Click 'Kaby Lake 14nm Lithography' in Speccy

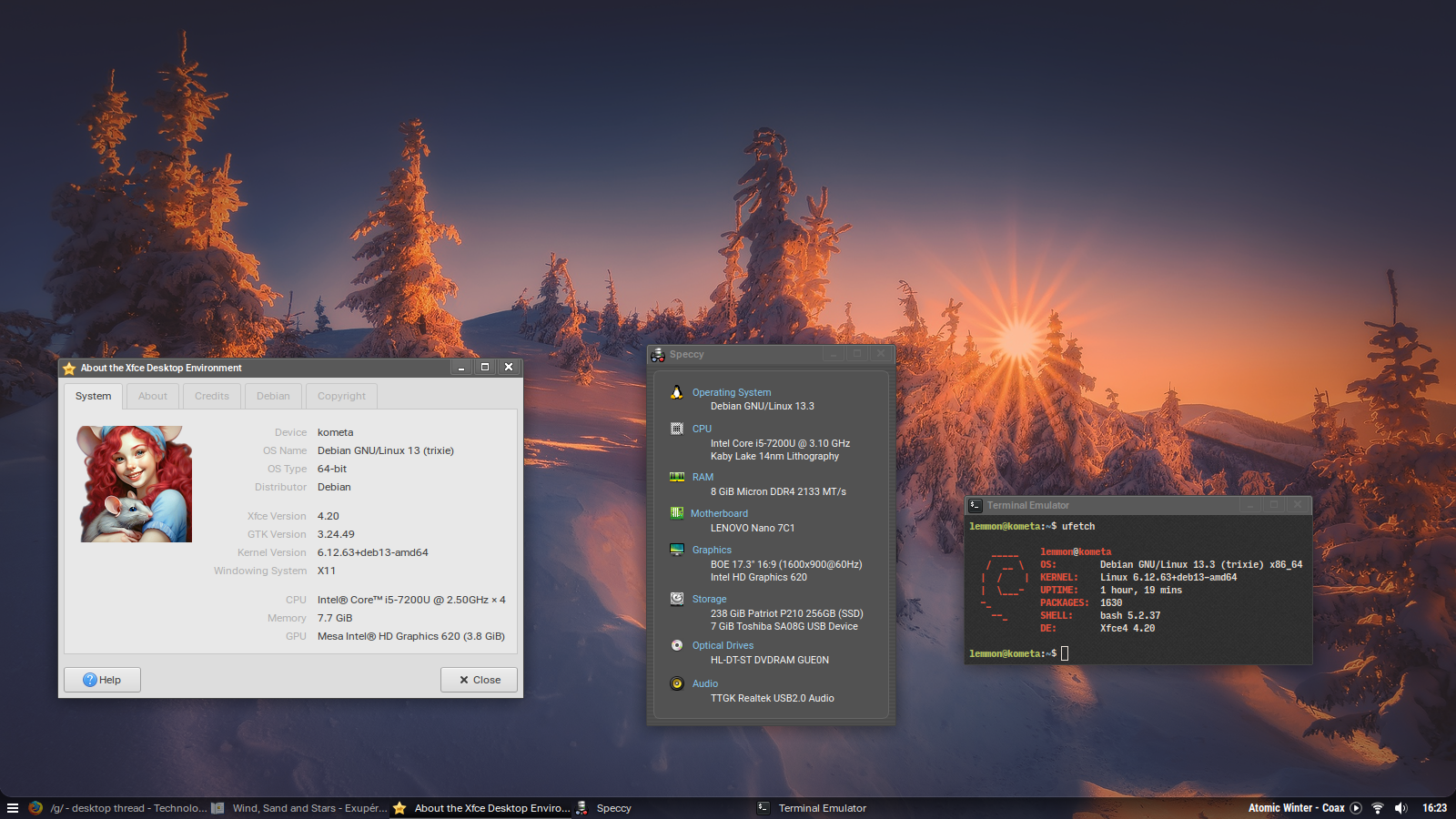point(775,456)
